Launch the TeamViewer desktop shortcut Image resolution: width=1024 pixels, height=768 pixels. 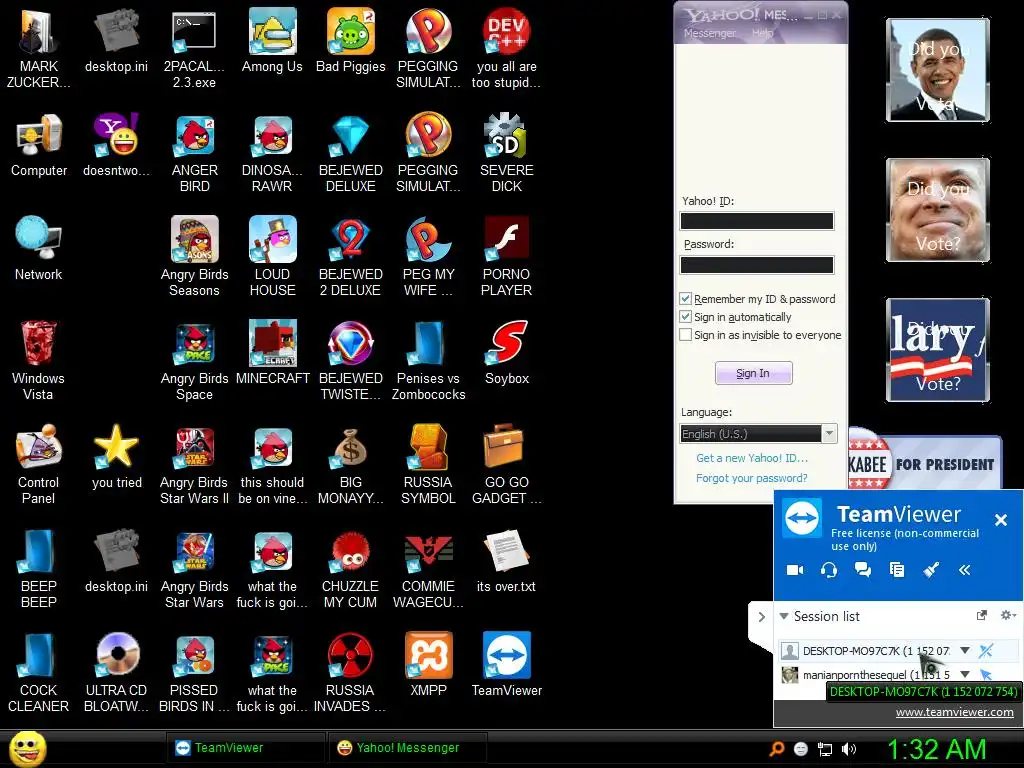pos(507,664)
